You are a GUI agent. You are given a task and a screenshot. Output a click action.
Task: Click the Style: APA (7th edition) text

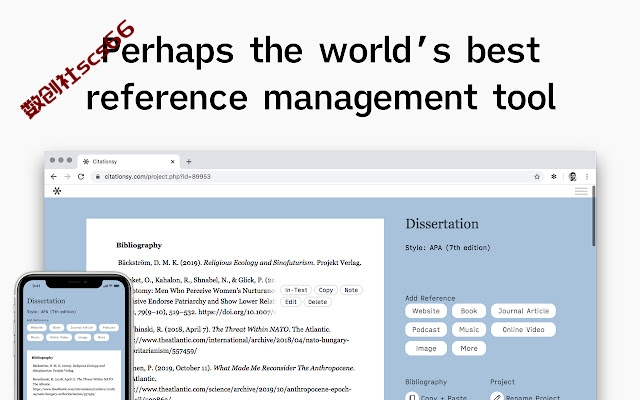(x=447, y=247)
